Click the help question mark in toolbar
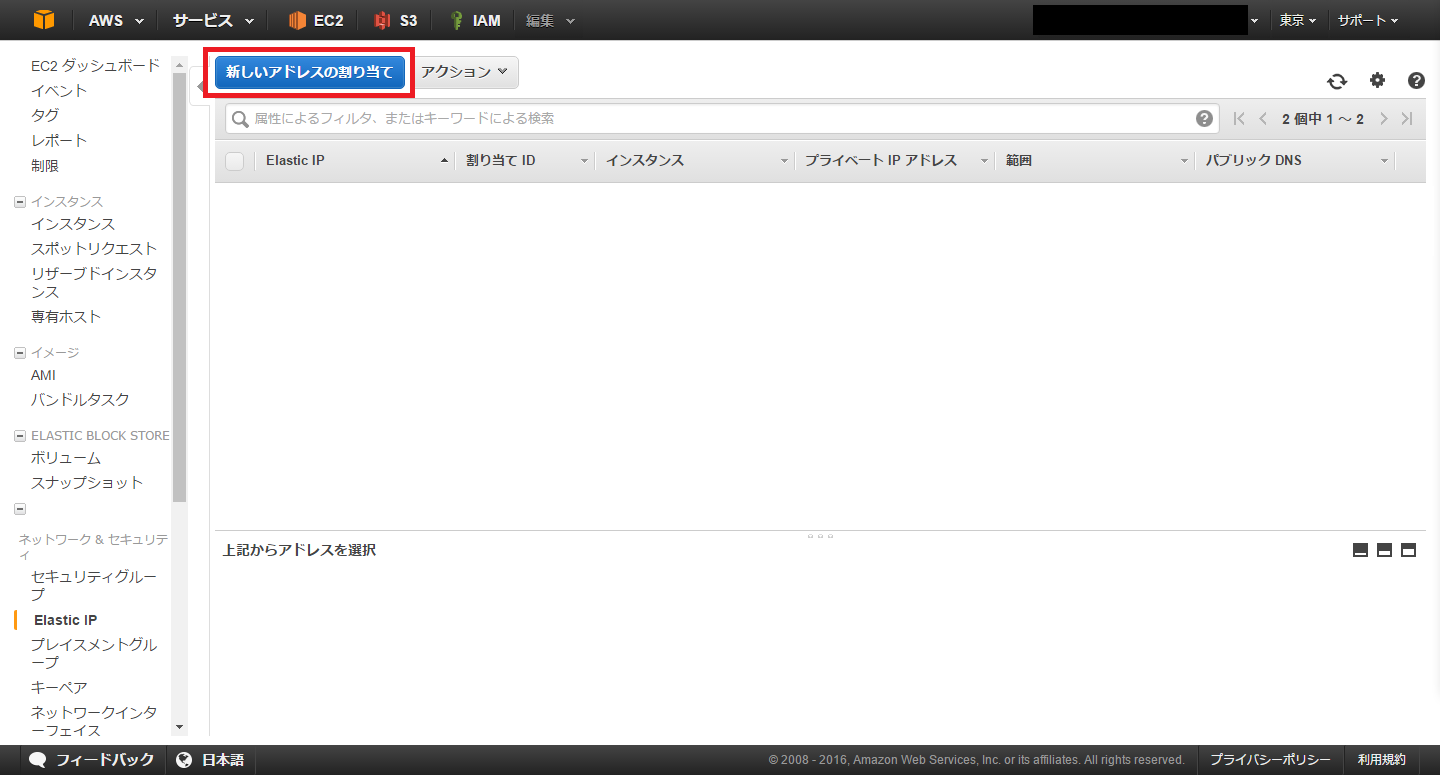 tap(1416, 81)
